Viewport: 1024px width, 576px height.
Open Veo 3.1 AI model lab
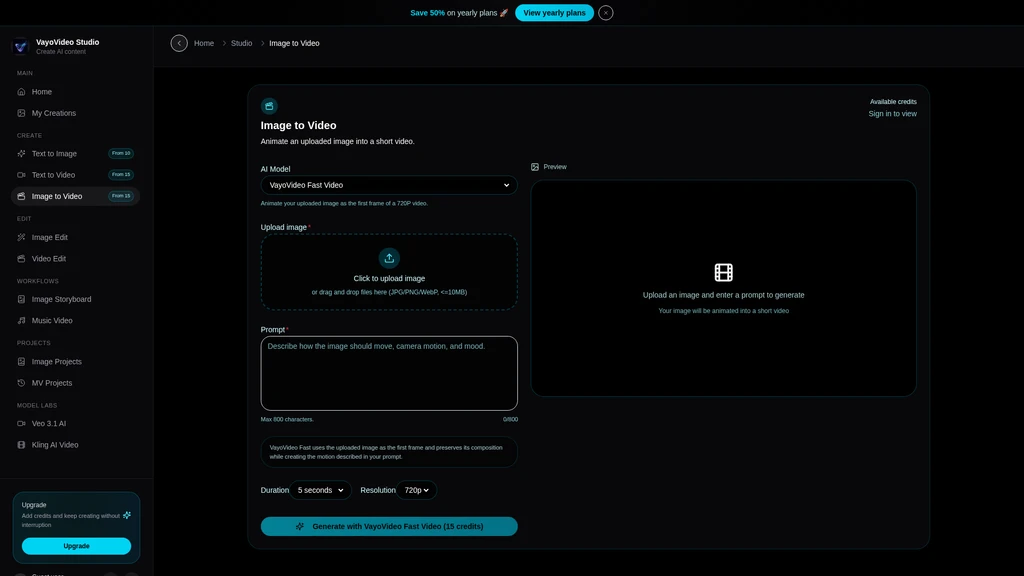point(75,424)
